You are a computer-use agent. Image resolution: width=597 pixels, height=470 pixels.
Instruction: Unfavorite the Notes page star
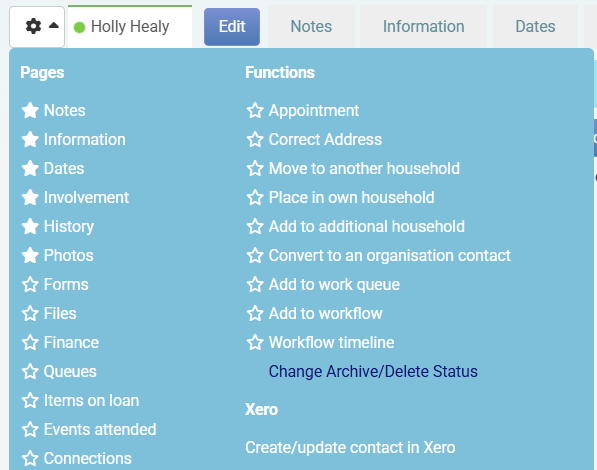pyautogui.click(x=30, y=110)
